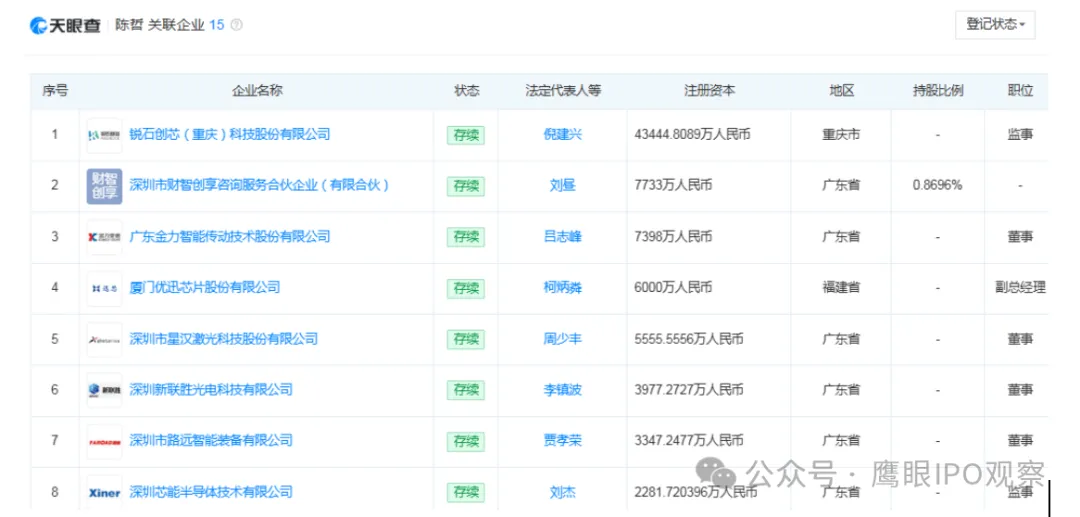Image resolution: width=1080 pixels, height=517 pixels.
Task: Open the 登记状态 dropdown filter
Action: 995,25
